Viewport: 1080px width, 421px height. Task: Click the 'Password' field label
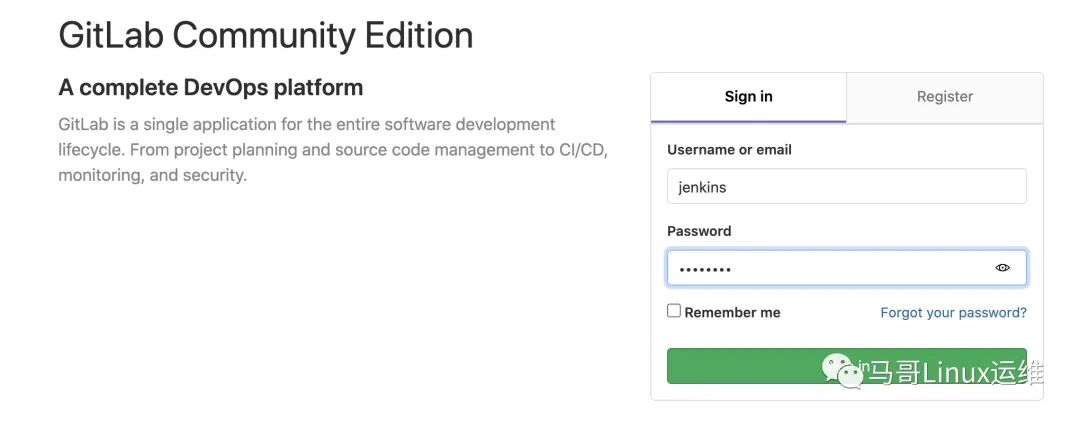pos(699,231)
